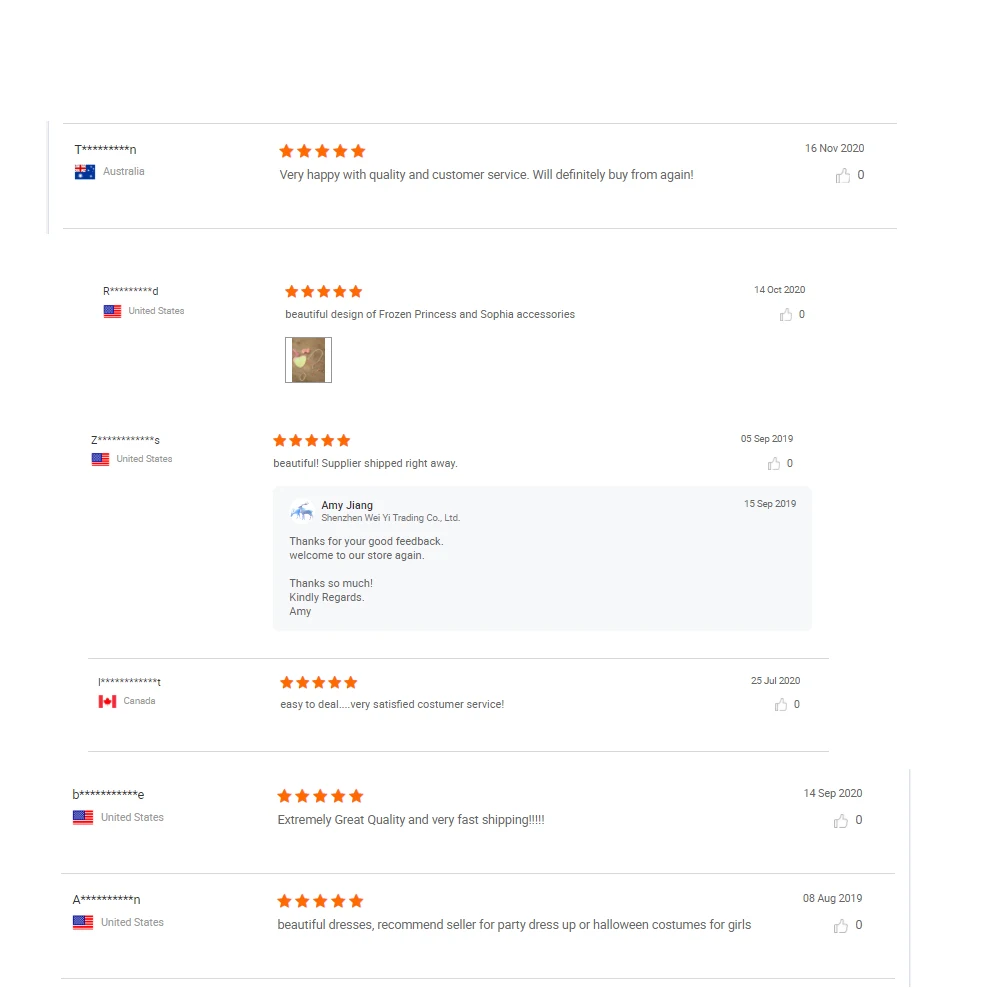Thumbs-up the 08 Aug 2019 review

pos(841,926)
